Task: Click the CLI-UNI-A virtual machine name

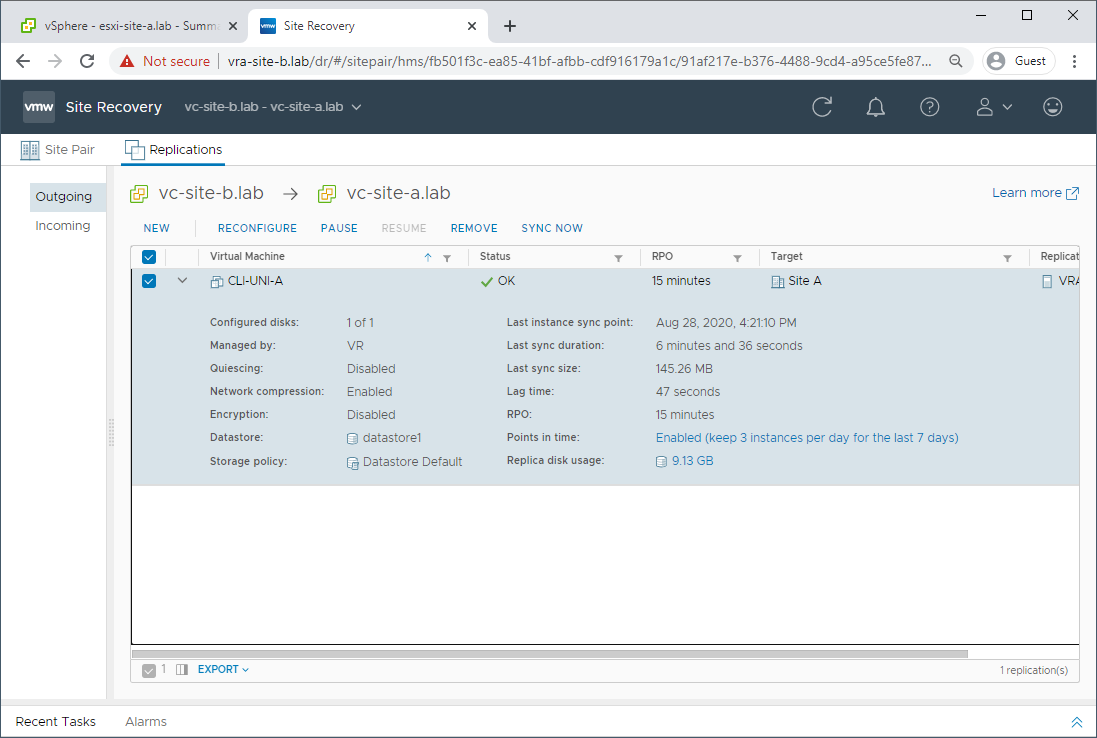Action: point(255,281)
